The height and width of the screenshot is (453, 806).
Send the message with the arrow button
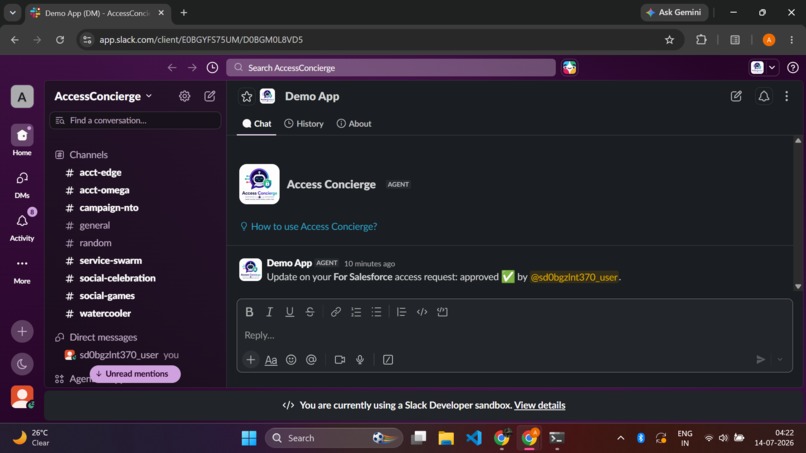click(x=761, y=359)
